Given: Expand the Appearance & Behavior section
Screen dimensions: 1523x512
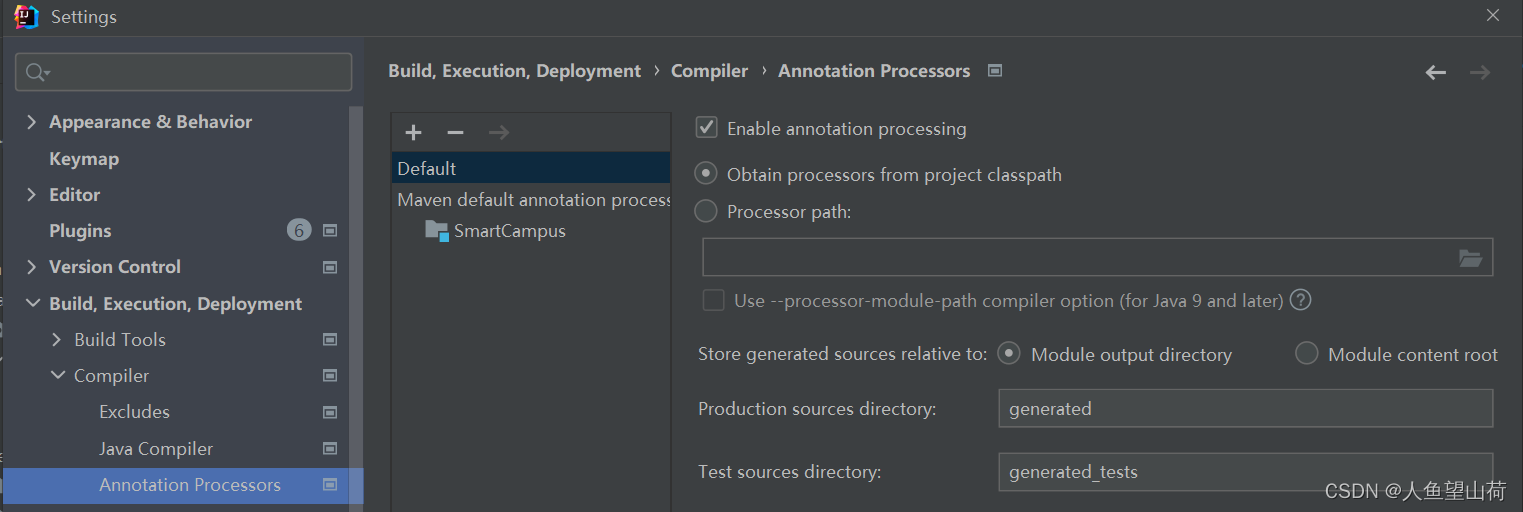Looking at the screenshot, I should point(31,122).
